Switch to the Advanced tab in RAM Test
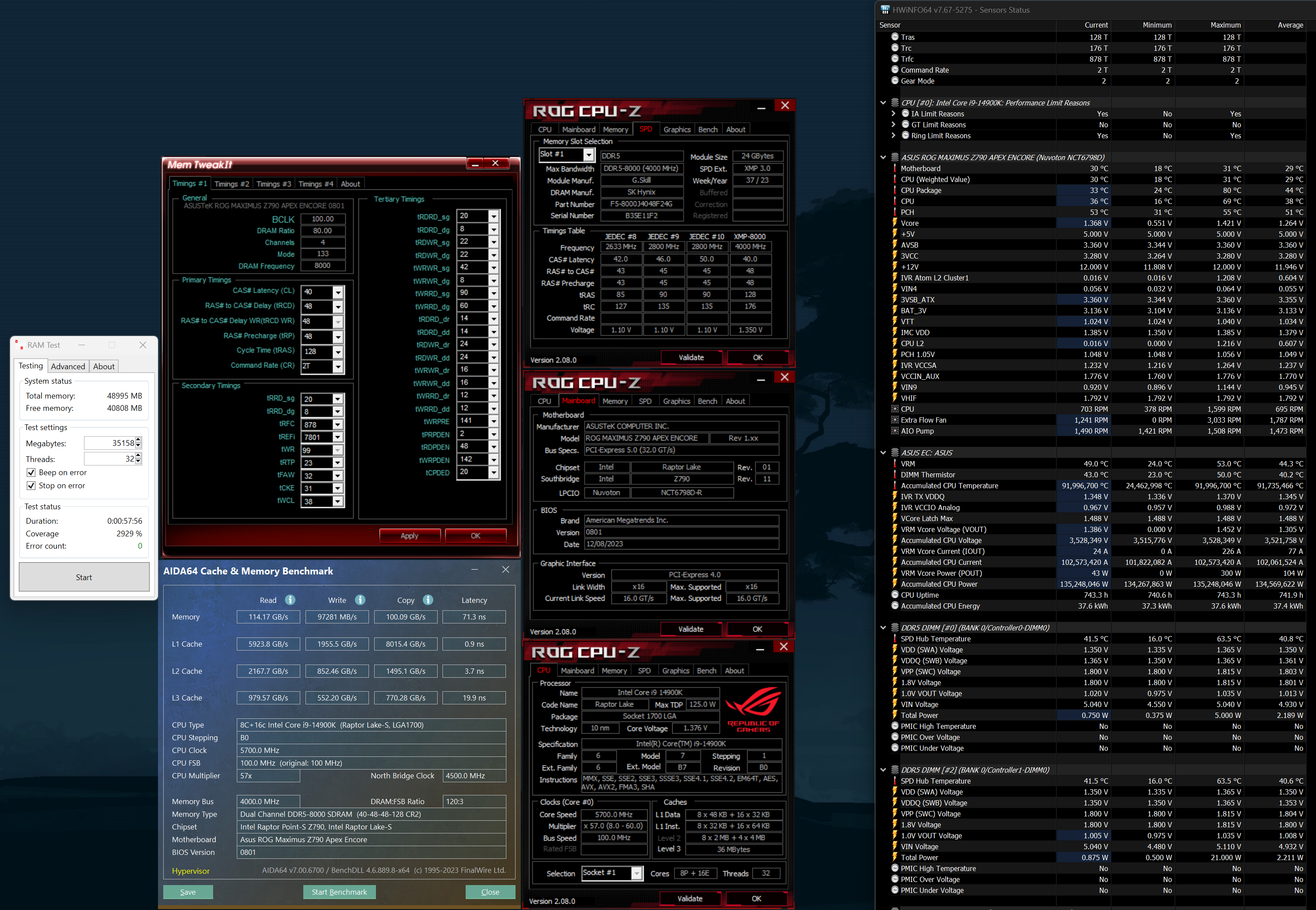Image resolution: width=1316 pixels, height=910 pixels. 68,366
